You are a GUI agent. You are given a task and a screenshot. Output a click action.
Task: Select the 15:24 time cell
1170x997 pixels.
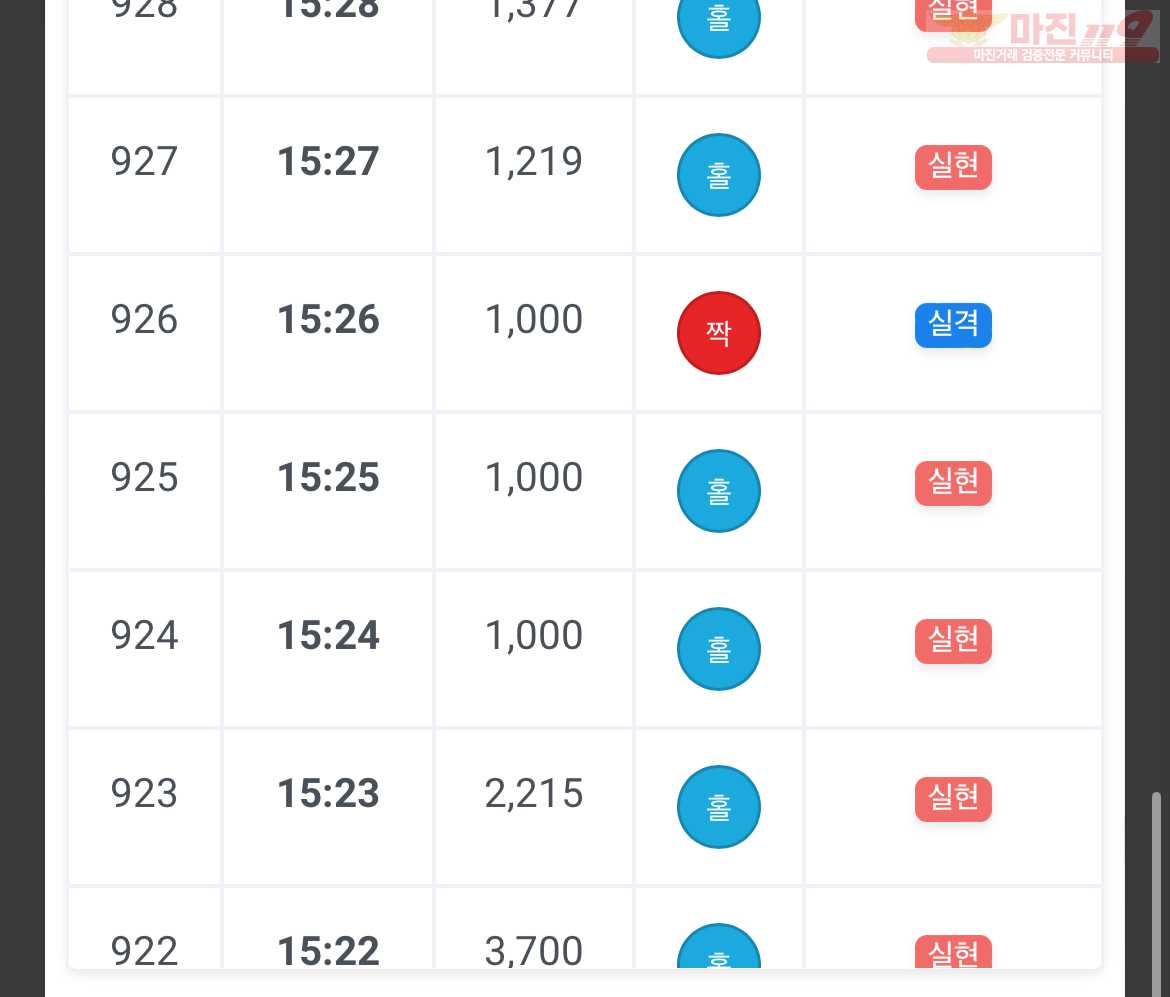coord(328,649)
